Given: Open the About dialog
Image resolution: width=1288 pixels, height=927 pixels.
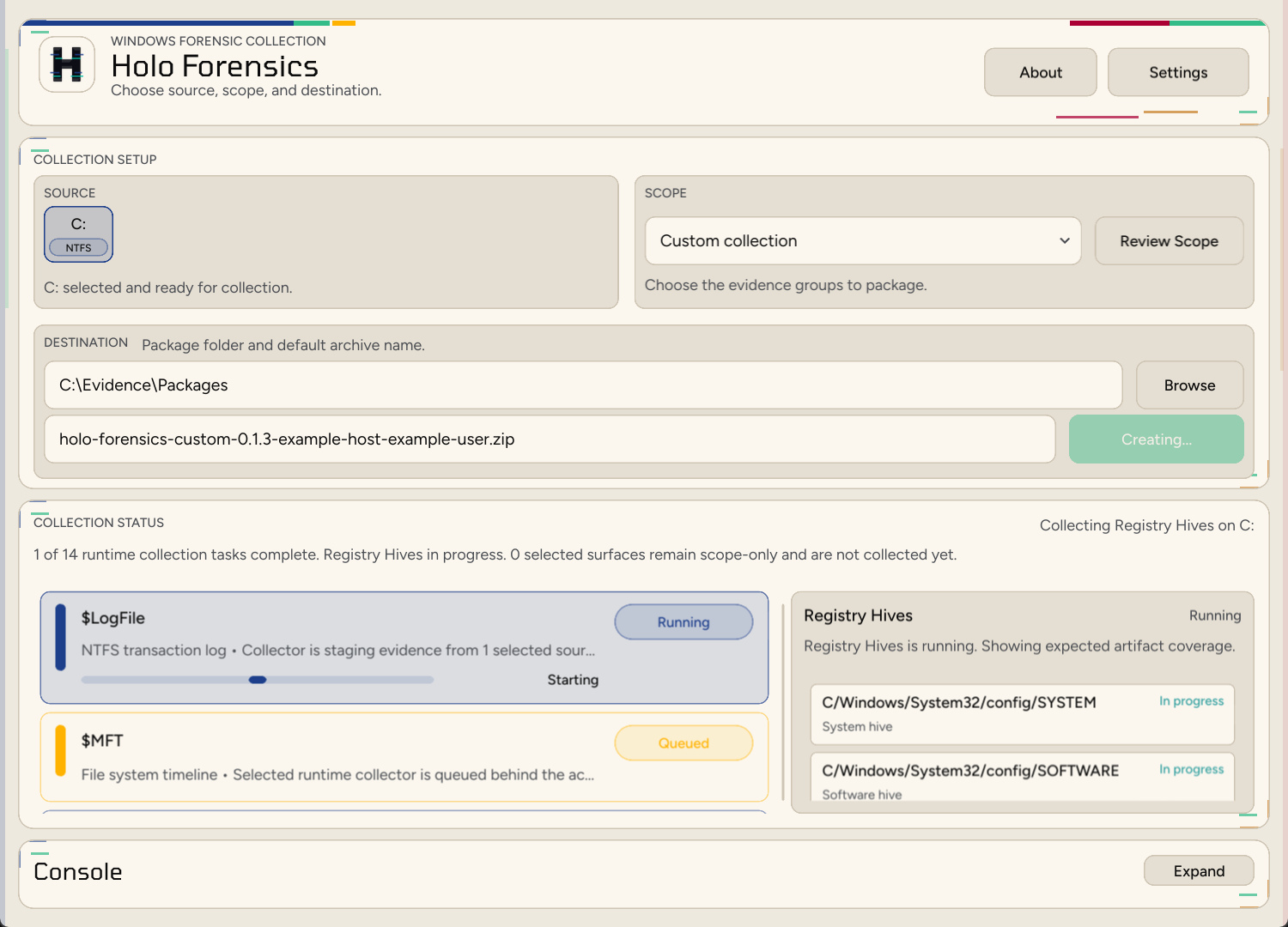Looking at the screenshot, I should pos(1040,72).
